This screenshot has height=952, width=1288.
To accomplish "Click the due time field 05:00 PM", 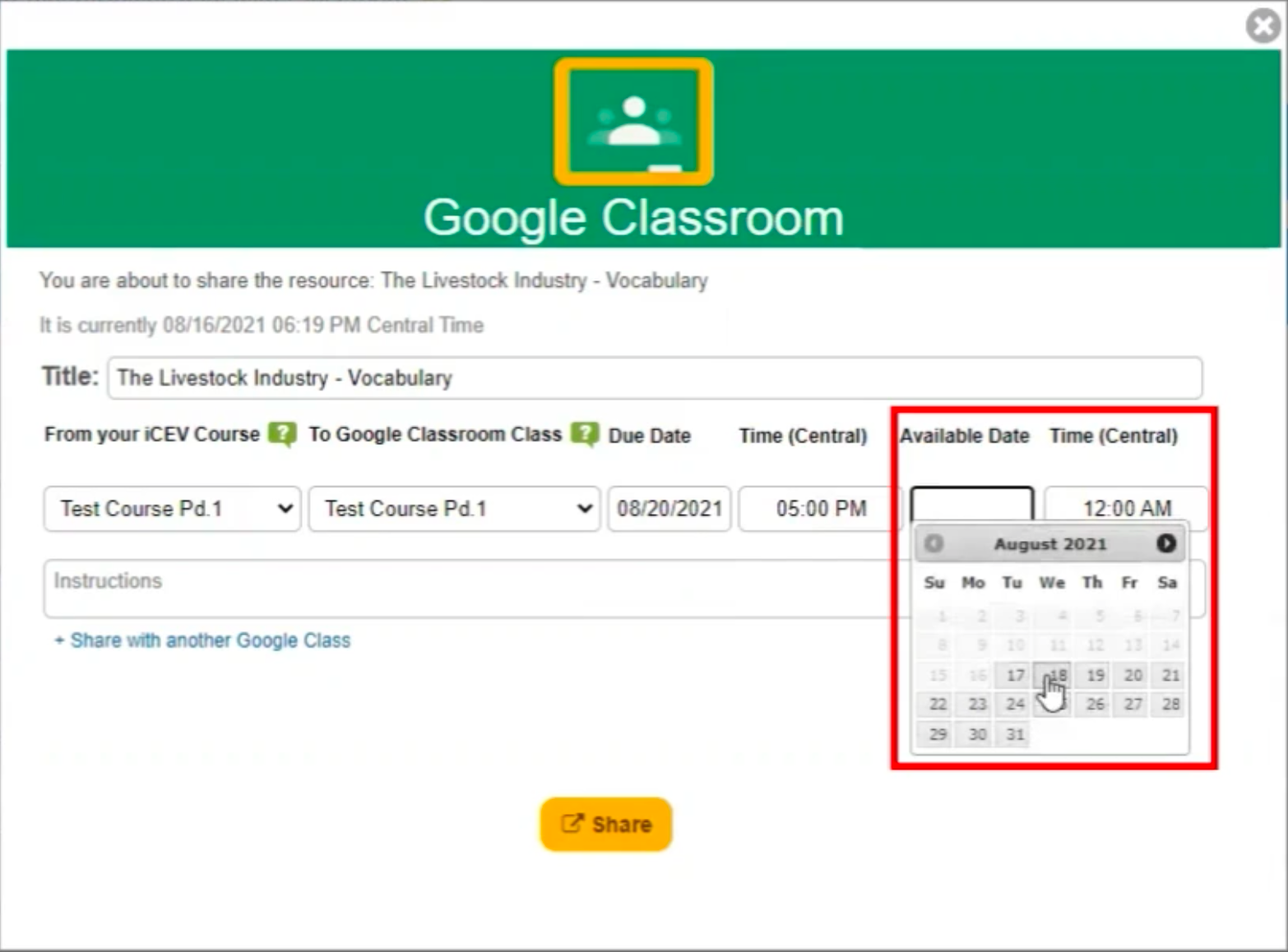I will pos(820,509).
